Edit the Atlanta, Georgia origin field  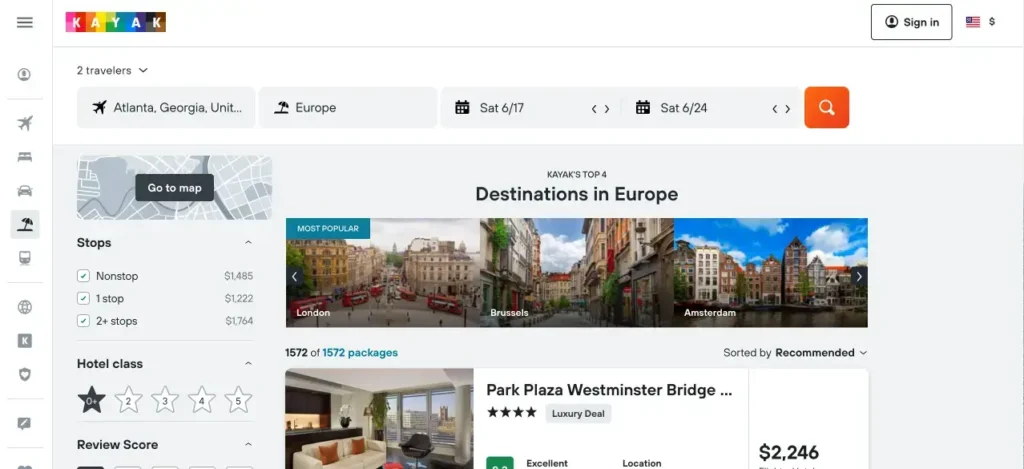(166, 108)
